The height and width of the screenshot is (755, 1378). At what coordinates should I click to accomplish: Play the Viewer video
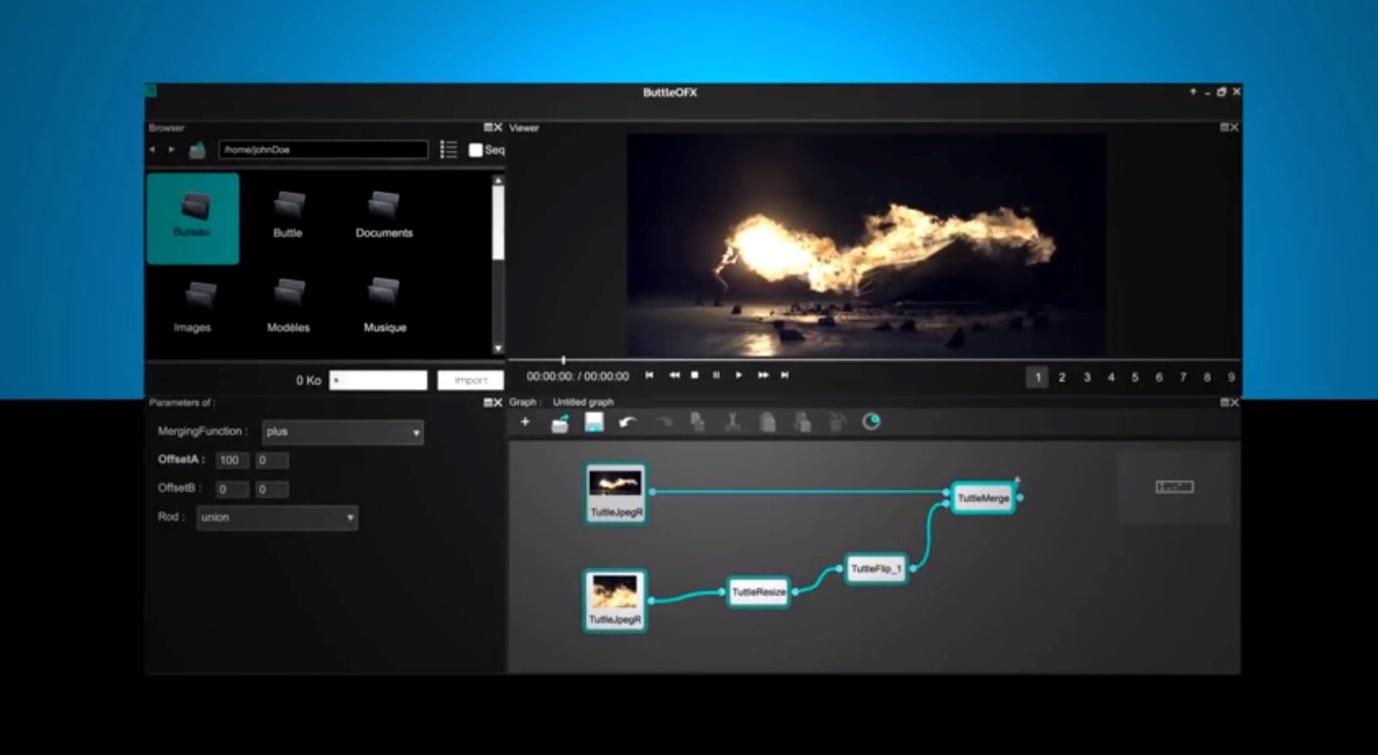click(x=739, y=376)
